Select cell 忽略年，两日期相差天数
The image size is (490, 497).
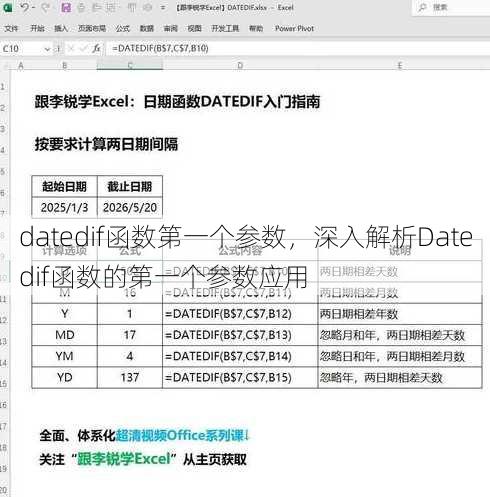(400, 378)
